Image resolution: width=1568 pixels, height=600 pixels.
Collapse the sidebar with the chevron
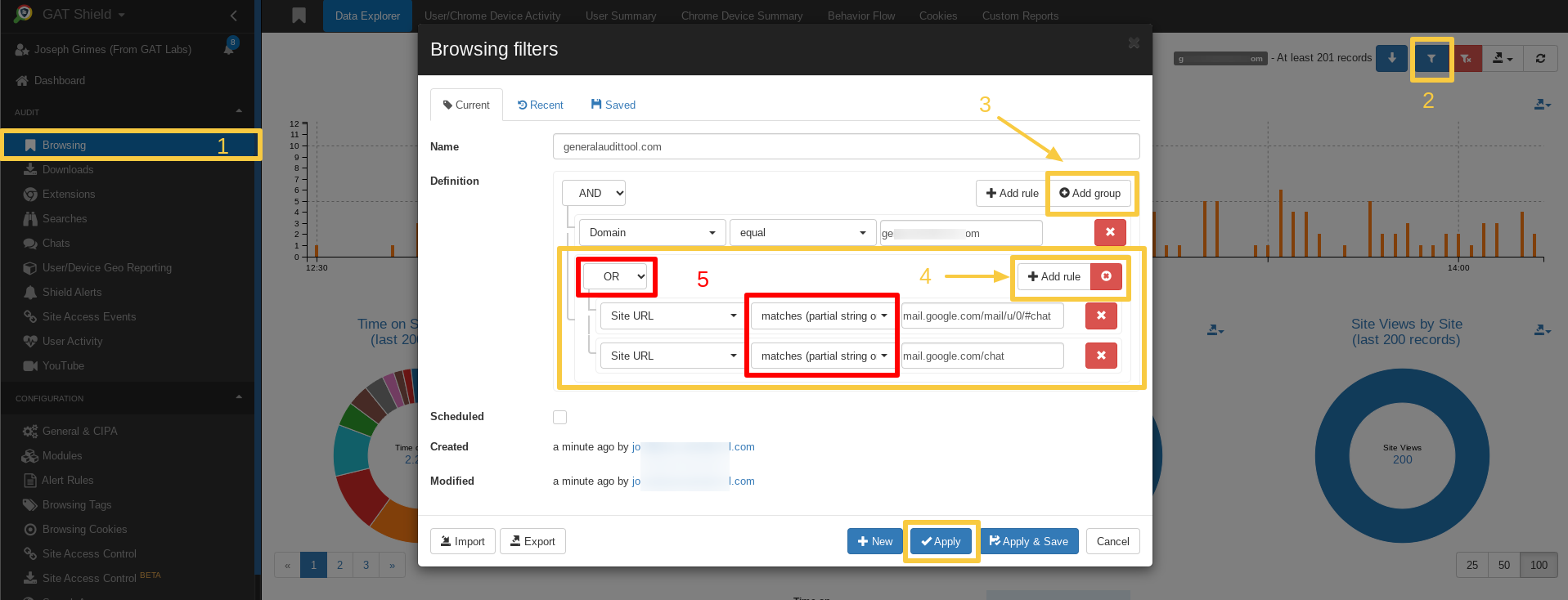pyautogui.click(x=234, y=15)
